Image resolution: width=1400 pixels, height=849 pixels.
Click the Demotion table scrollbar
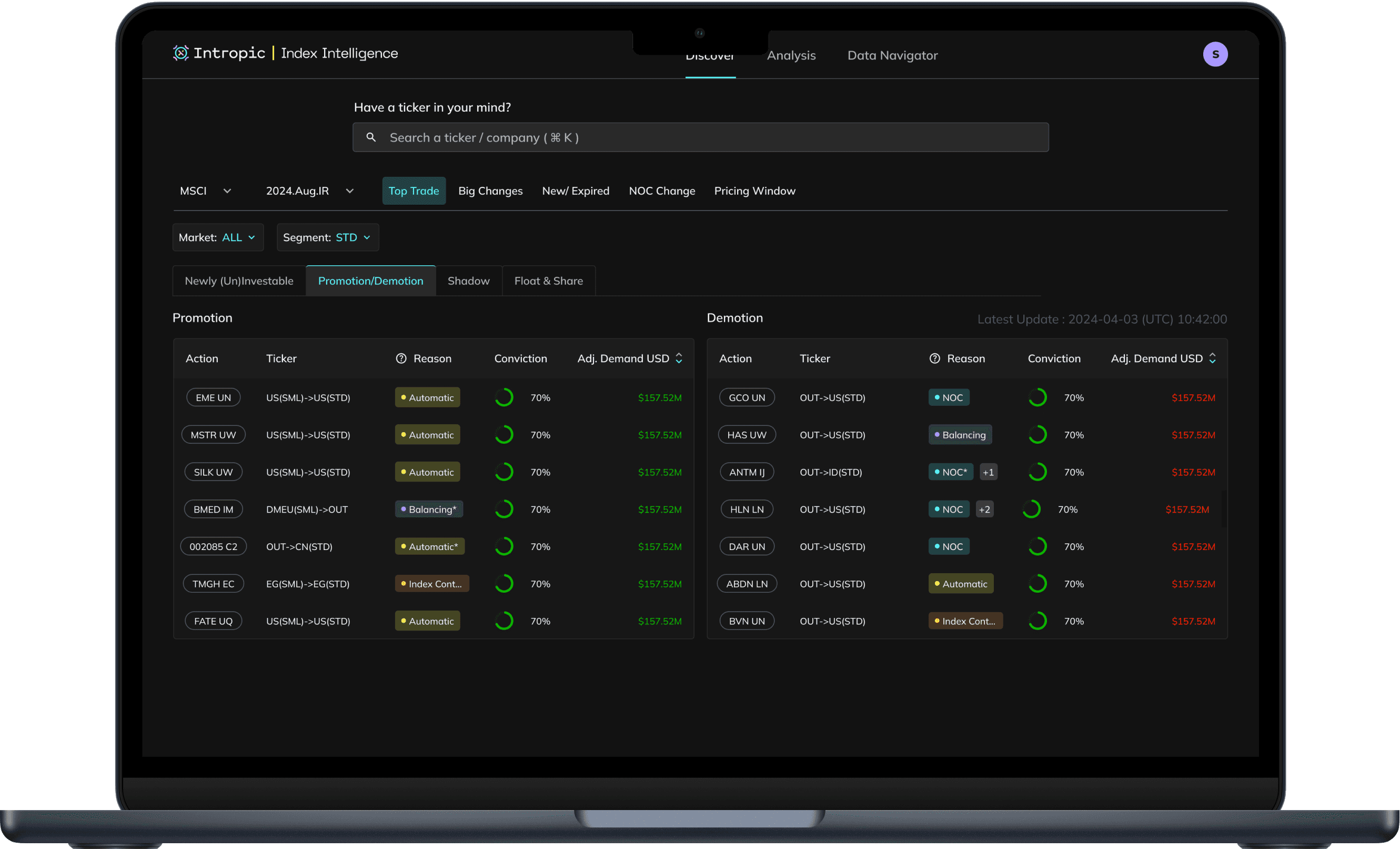[x=1223, y=508]
